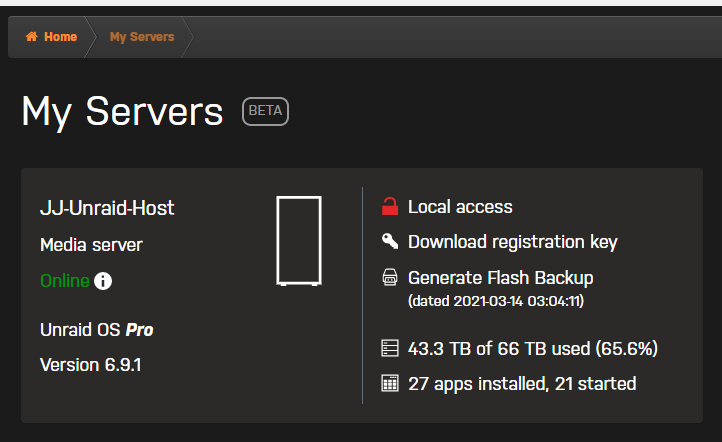The image size is (722, 442).
Task: Click the Home house icon in breadcrumb
Action: tap(32, 36)
